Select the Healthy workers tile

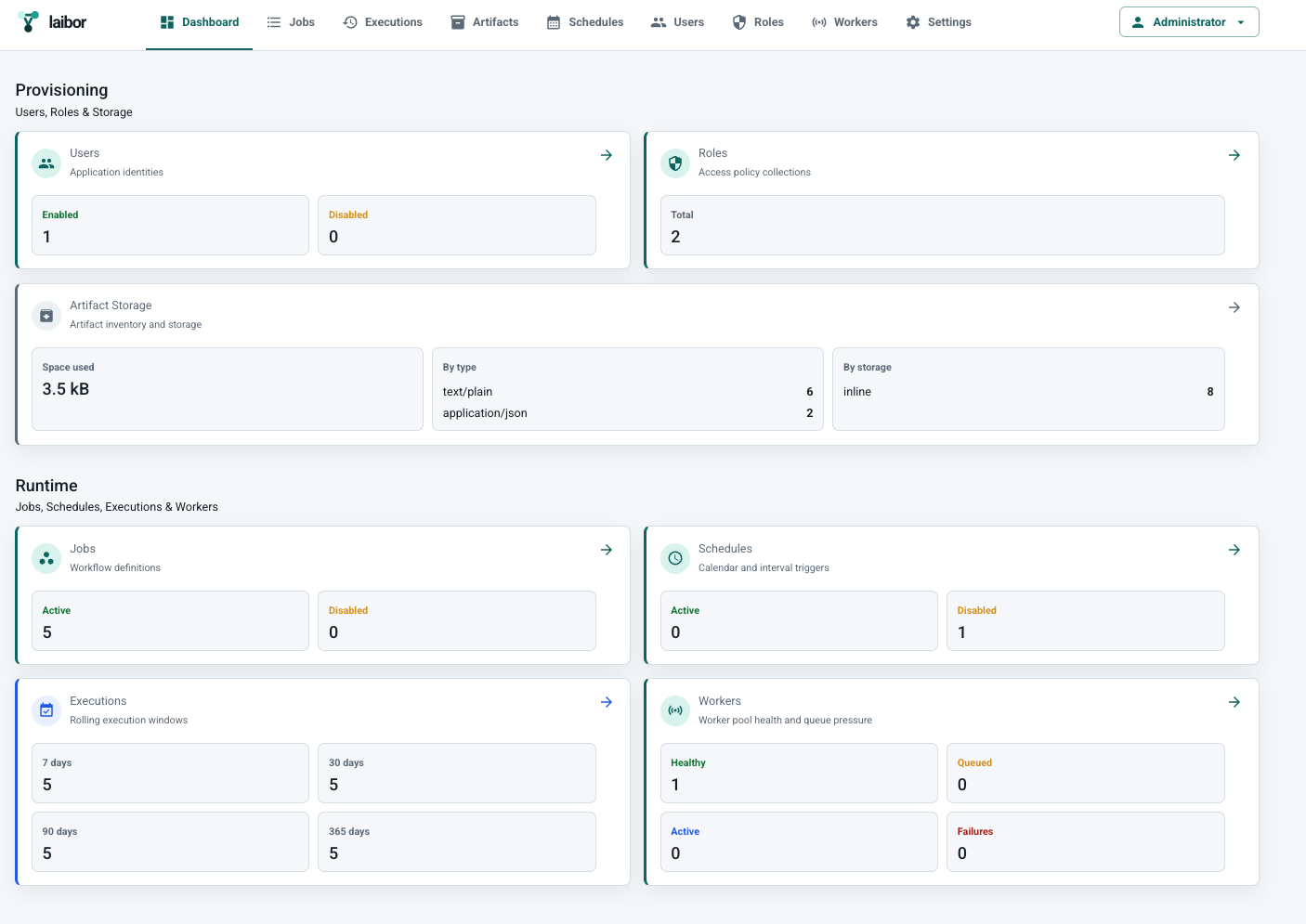point(799,773)
